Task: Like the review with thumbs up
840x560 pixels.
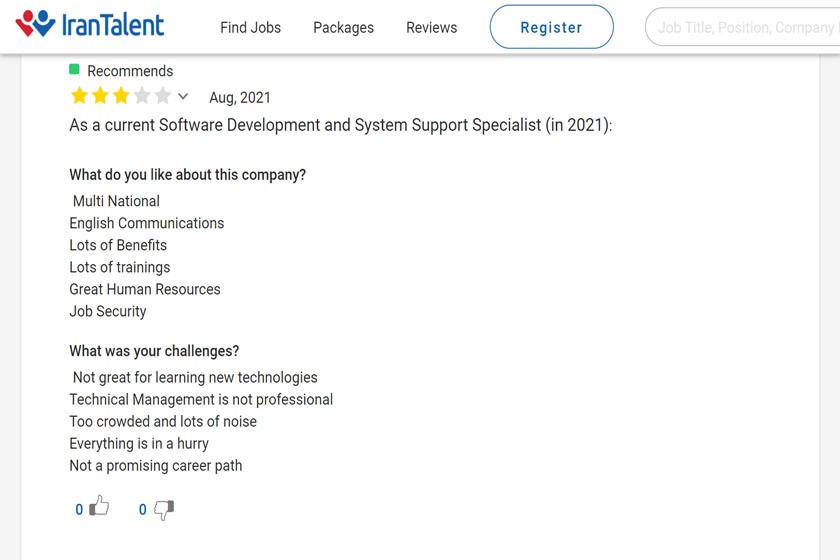Action: [x=99, y=507]
